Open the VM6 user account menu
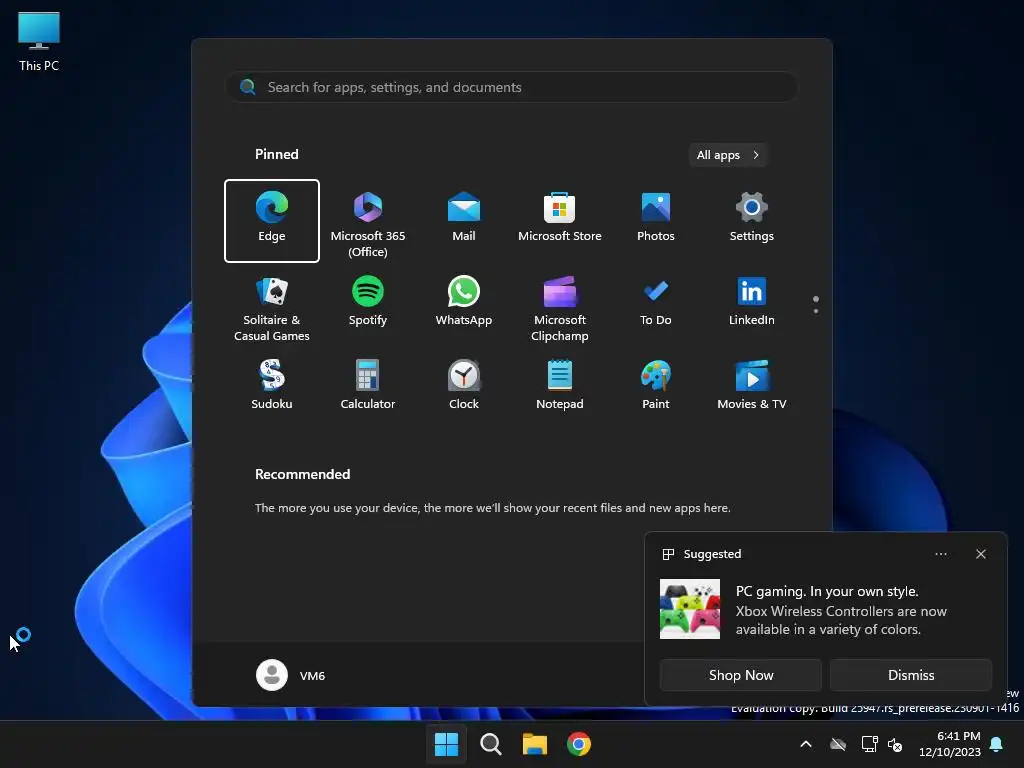Image resolution: width=1024 pixels, height=768 pixels. [291, 675]
